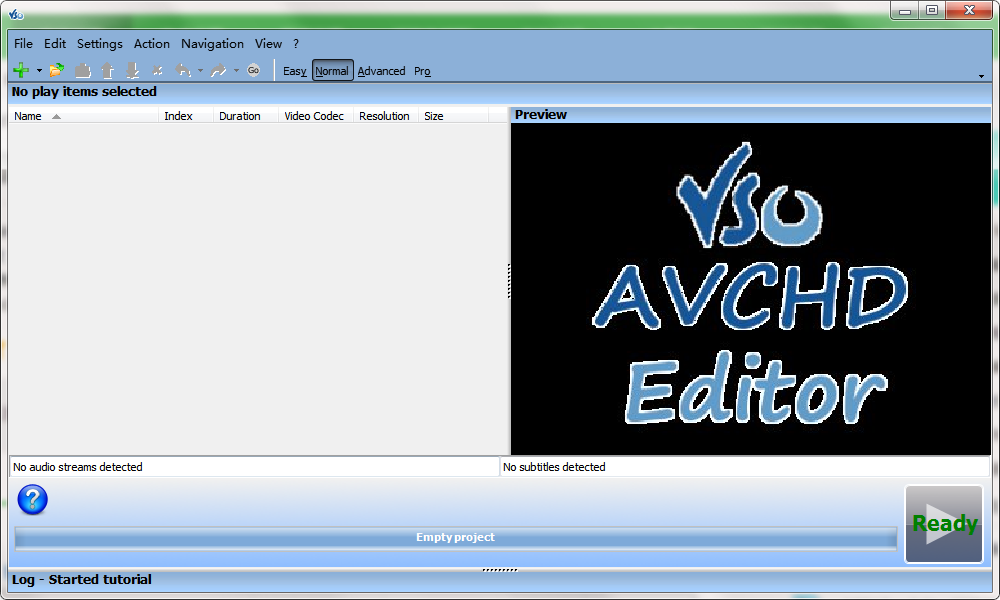Select the Normal mode button
The height and width of the screenshot is (600, 1000).
pyautogui.click(x=332, y=71)
